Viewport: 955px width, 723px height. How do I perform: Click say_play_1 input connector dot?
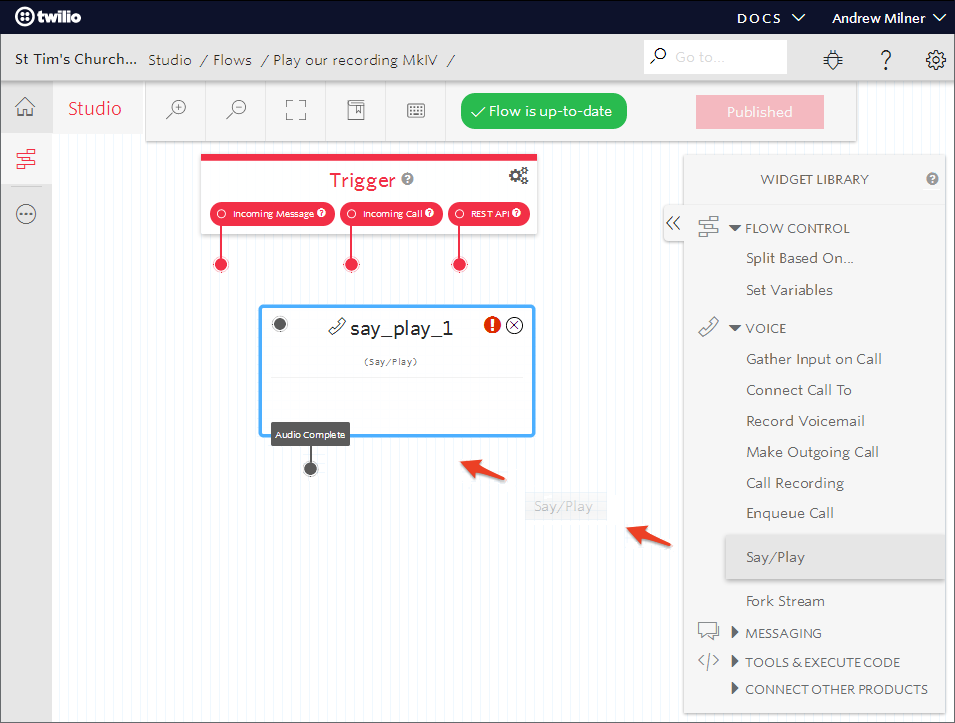tap(280, 323)
